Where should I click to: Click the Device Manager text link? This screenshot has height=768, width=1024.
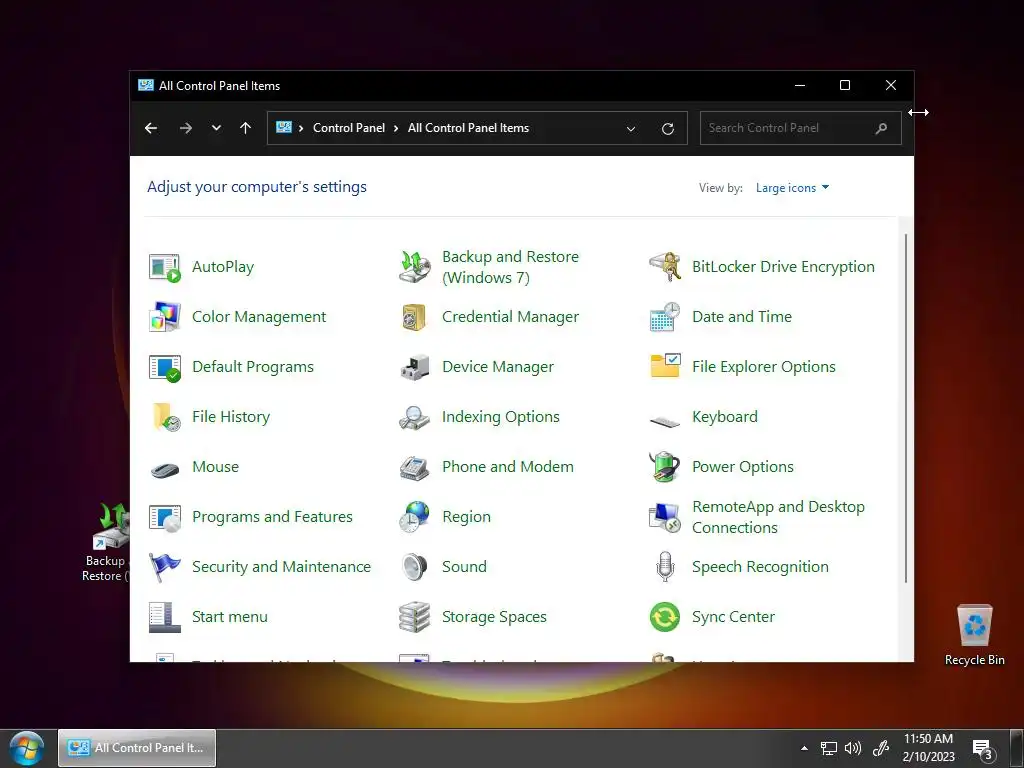[x=498, y=367]
